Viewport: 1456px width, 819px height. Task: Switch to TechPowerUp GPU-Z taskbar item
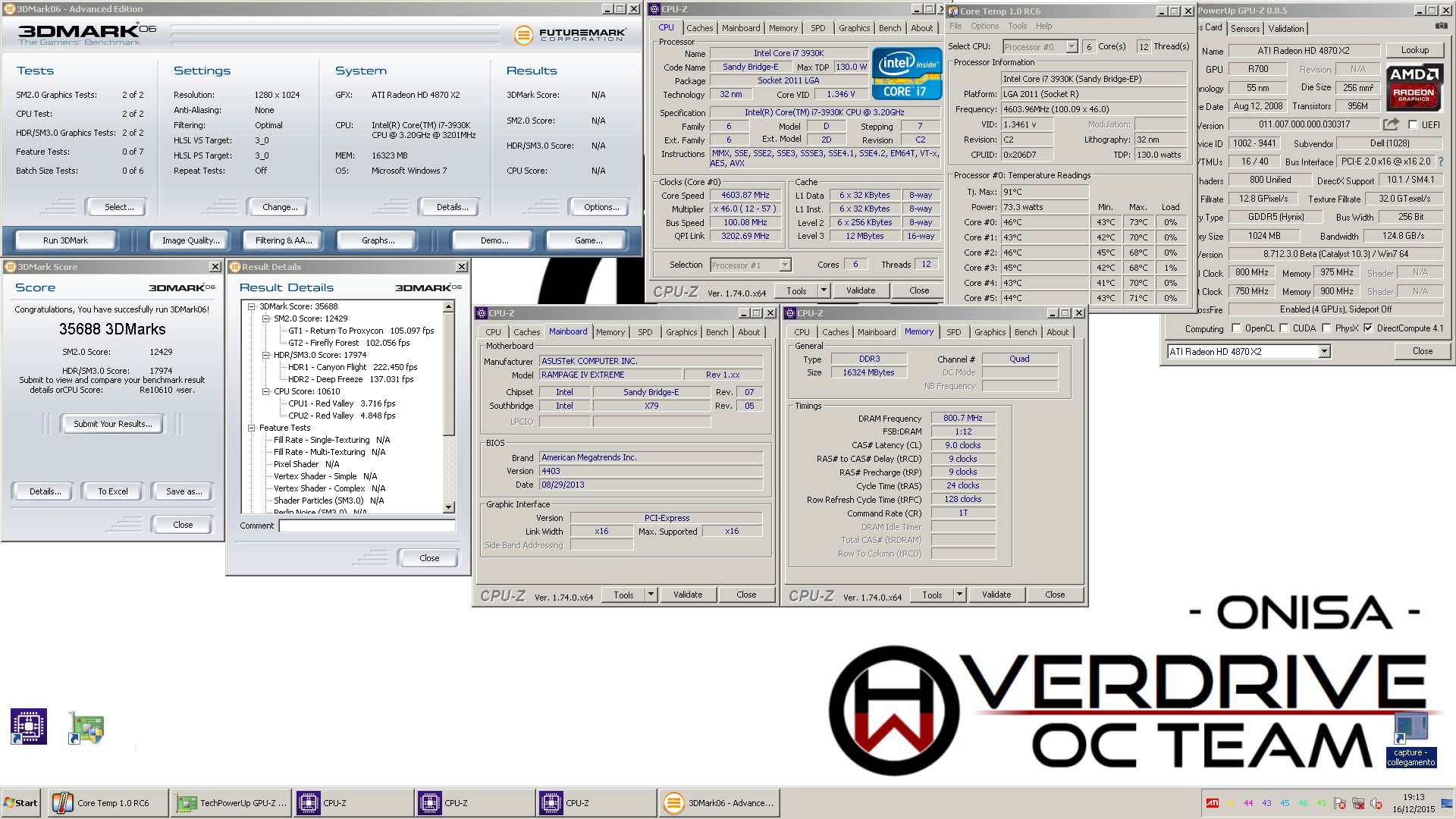[231, 803]
